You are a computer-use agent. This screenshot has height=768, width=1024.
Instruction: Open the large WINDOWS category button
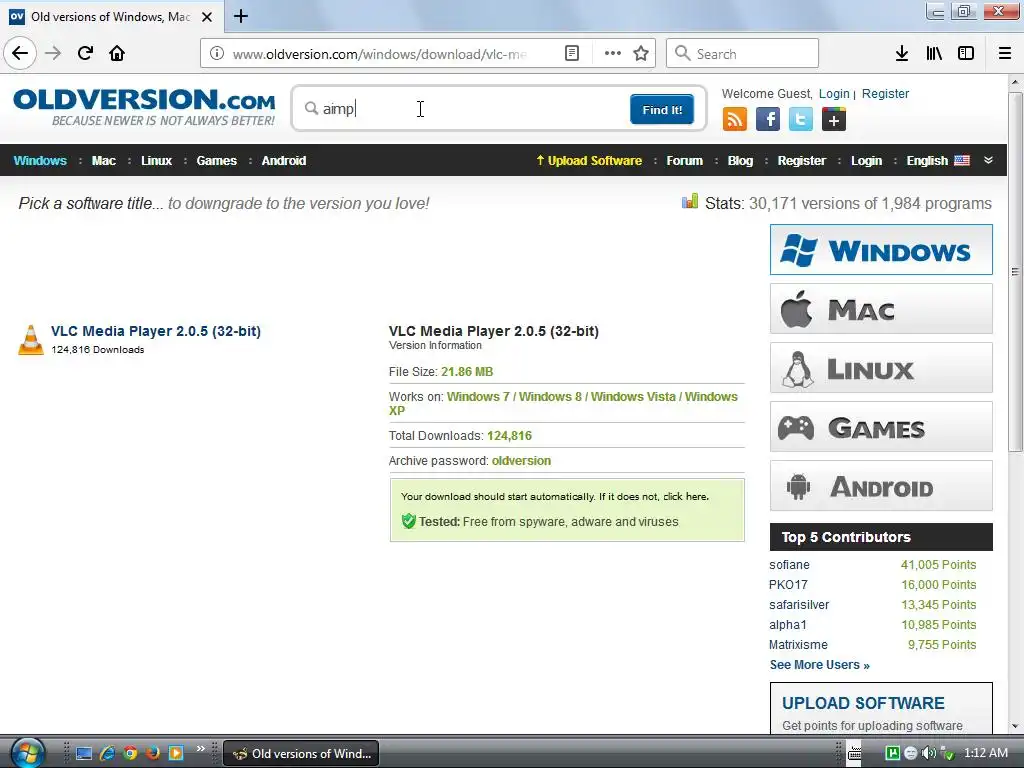pyautogui.click(x=881, y=249)
